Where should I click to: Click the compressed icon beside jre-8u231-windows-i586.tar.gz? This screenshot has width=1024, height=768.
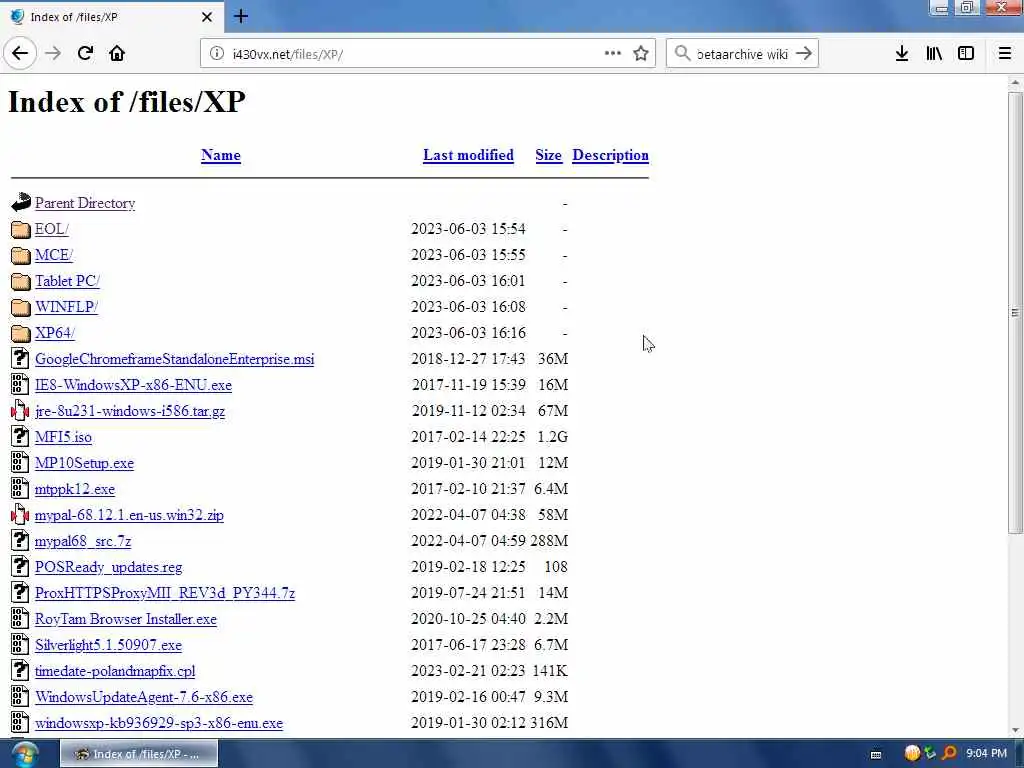tap(20, 411)
